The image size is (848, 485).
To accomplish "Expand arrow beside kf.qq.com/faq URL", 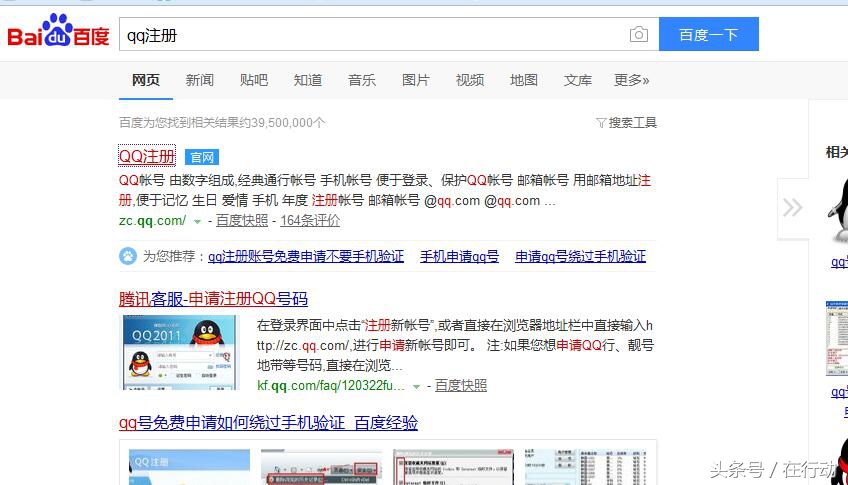I will point(416,387).
